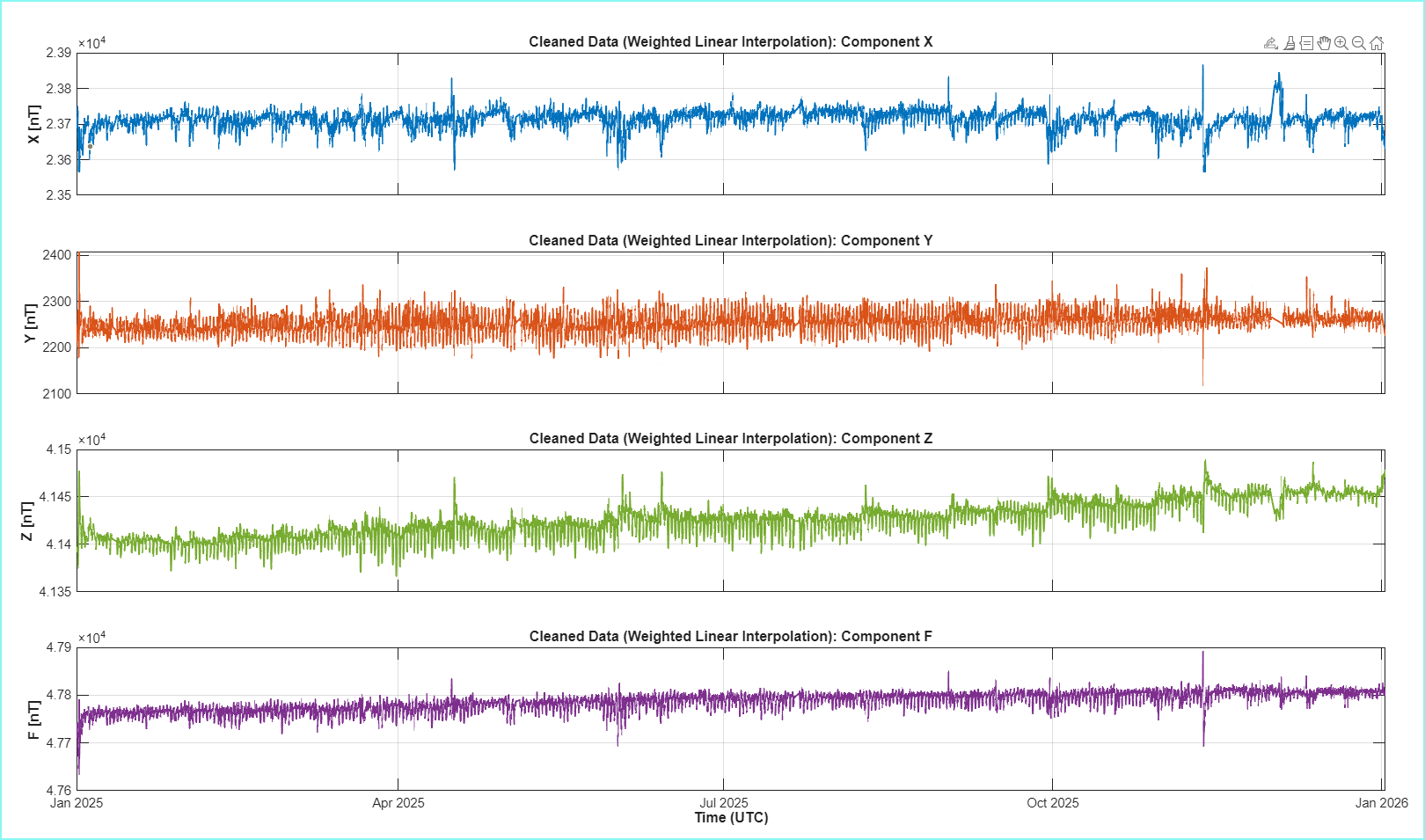1425x840 pixels.
Task: Select the Component X plot title
Action: pyautogui.click(x=731, y=41)
